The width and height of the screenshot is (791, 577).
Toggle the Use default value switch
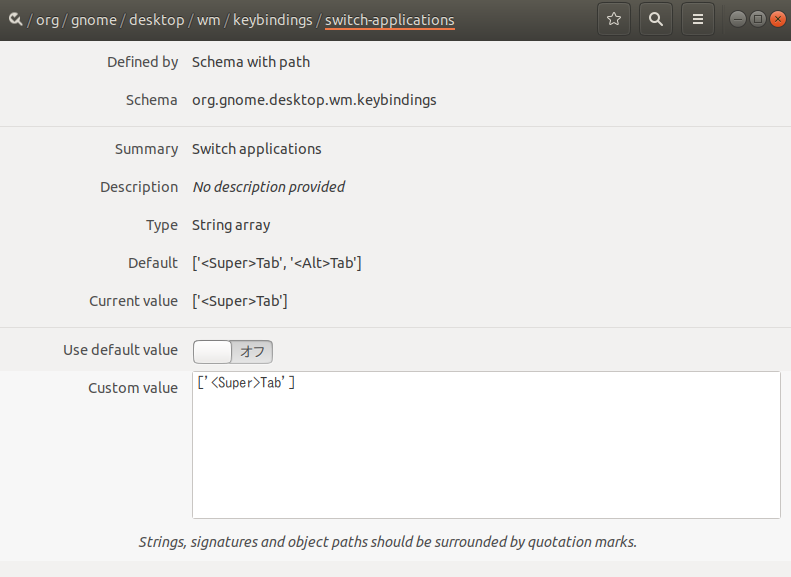click(x=233, y=352)
